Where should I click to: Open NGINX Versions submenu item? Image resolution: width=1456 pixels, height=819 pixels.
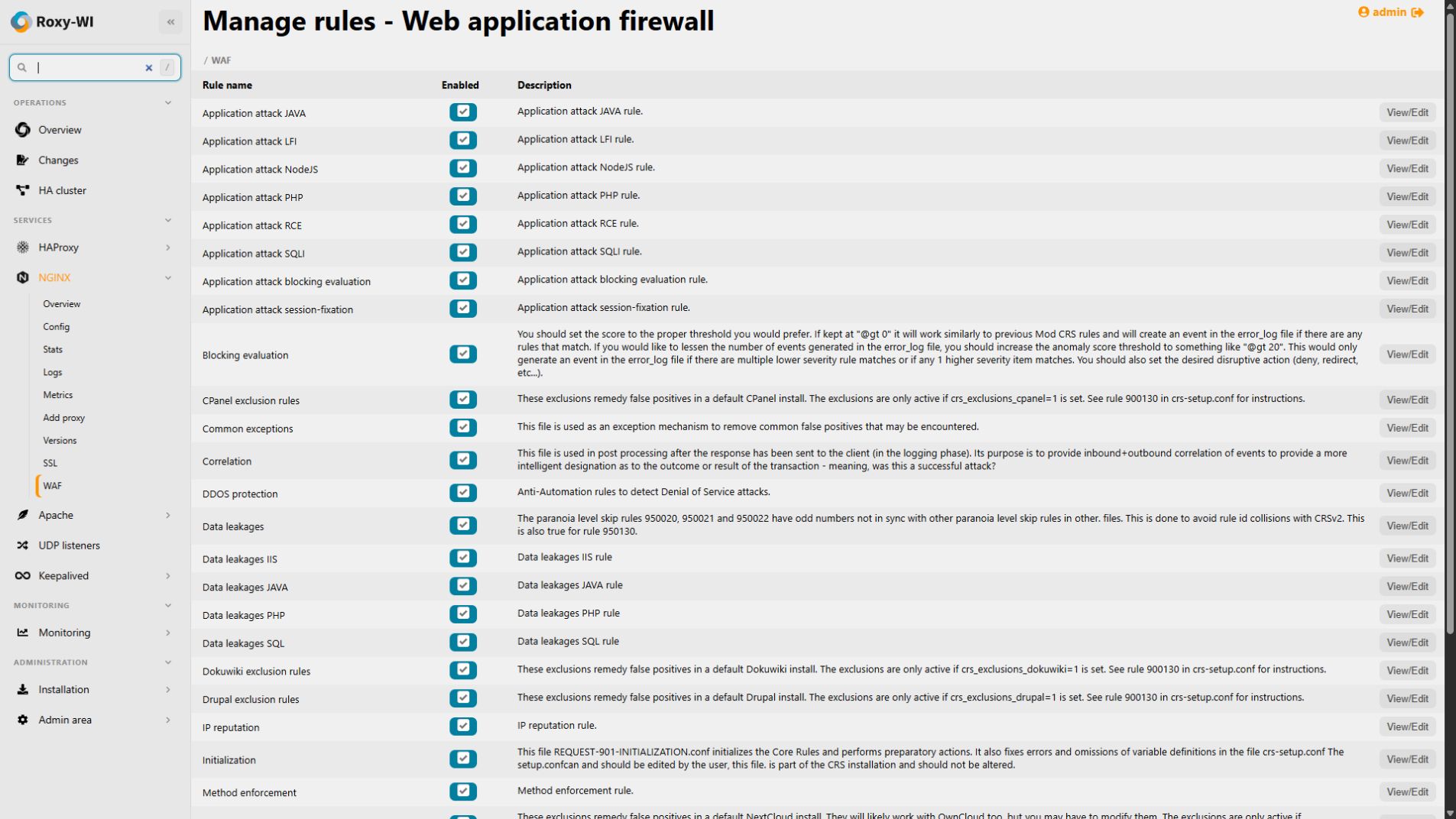pyautogui.click(x=60, y=441)
